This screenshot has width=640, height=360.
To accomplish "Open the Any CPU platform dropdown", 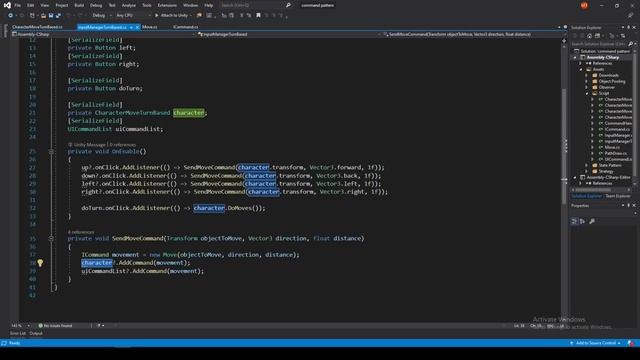I will (x=133, y=16).
